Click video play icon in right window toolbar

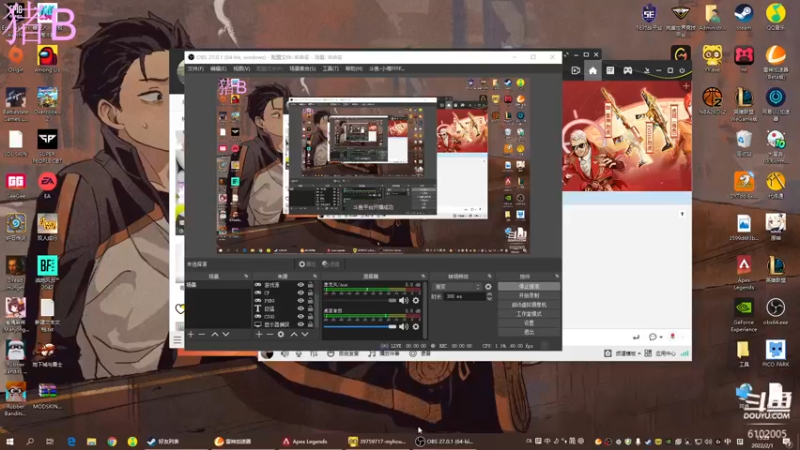tap(576, 70)
